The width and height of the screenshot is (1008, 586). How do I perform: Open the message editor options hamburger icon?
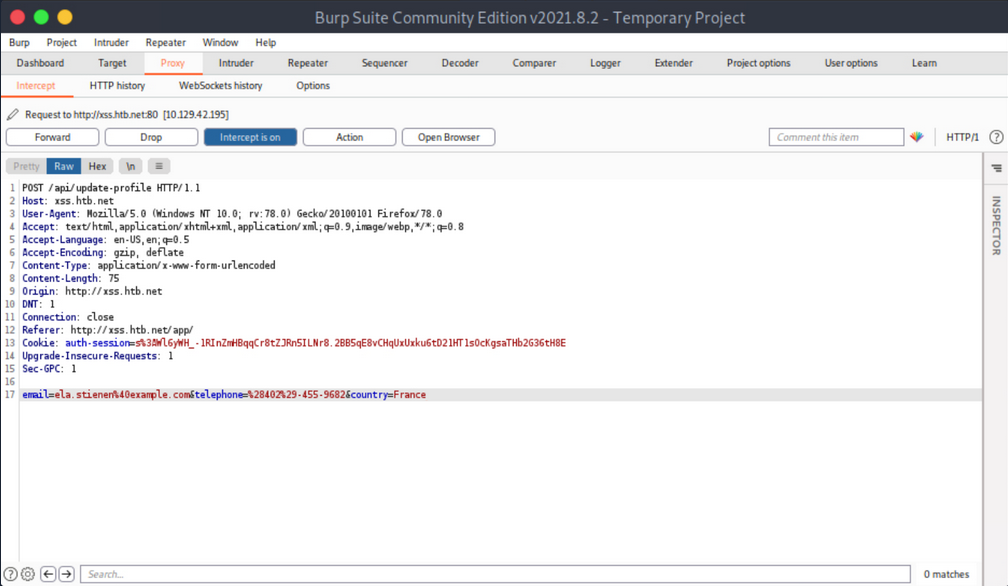pyautogui.click(x=158, y=165)
